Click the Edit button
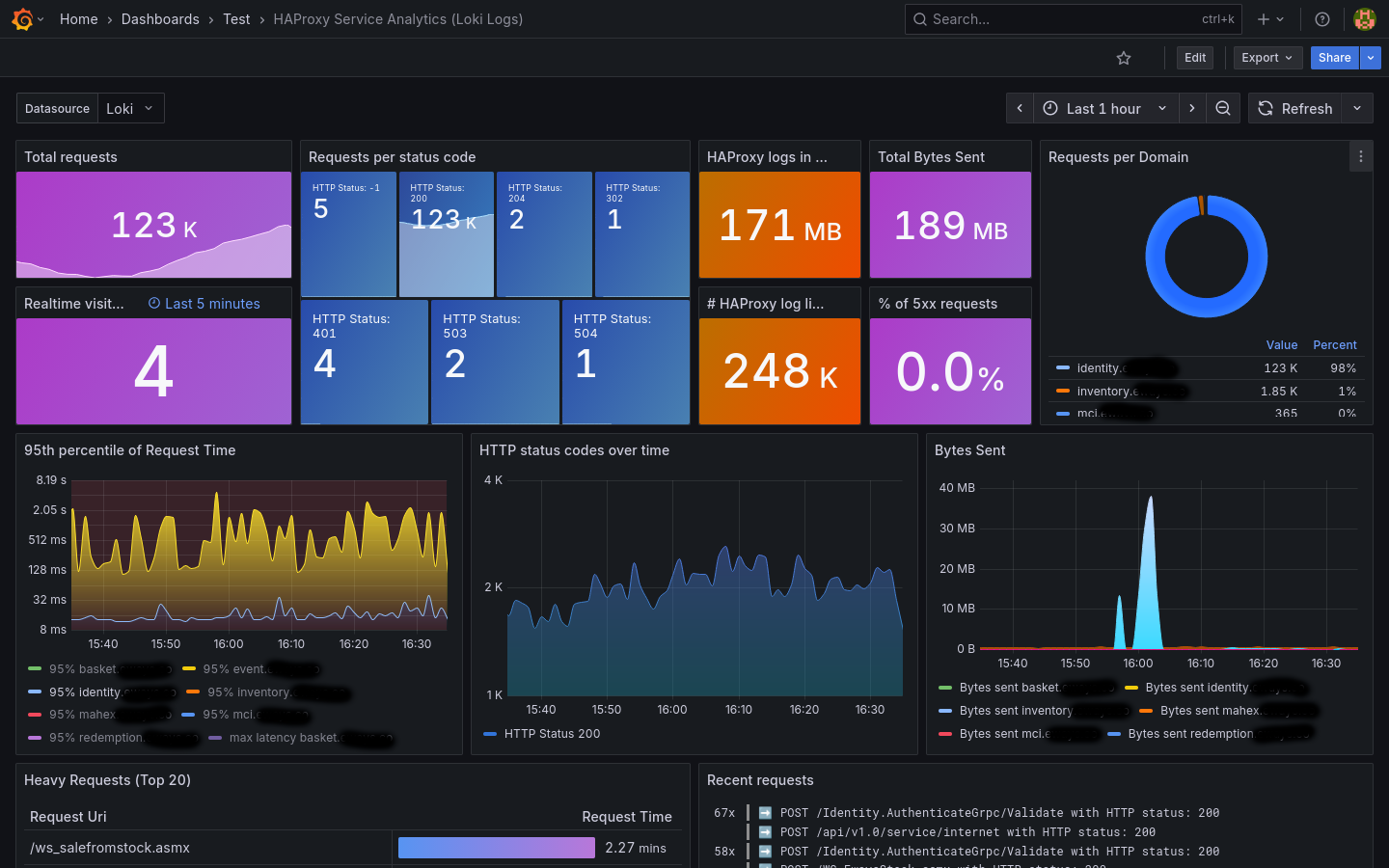This screenshot has width=1389, height=868. 1195,58
